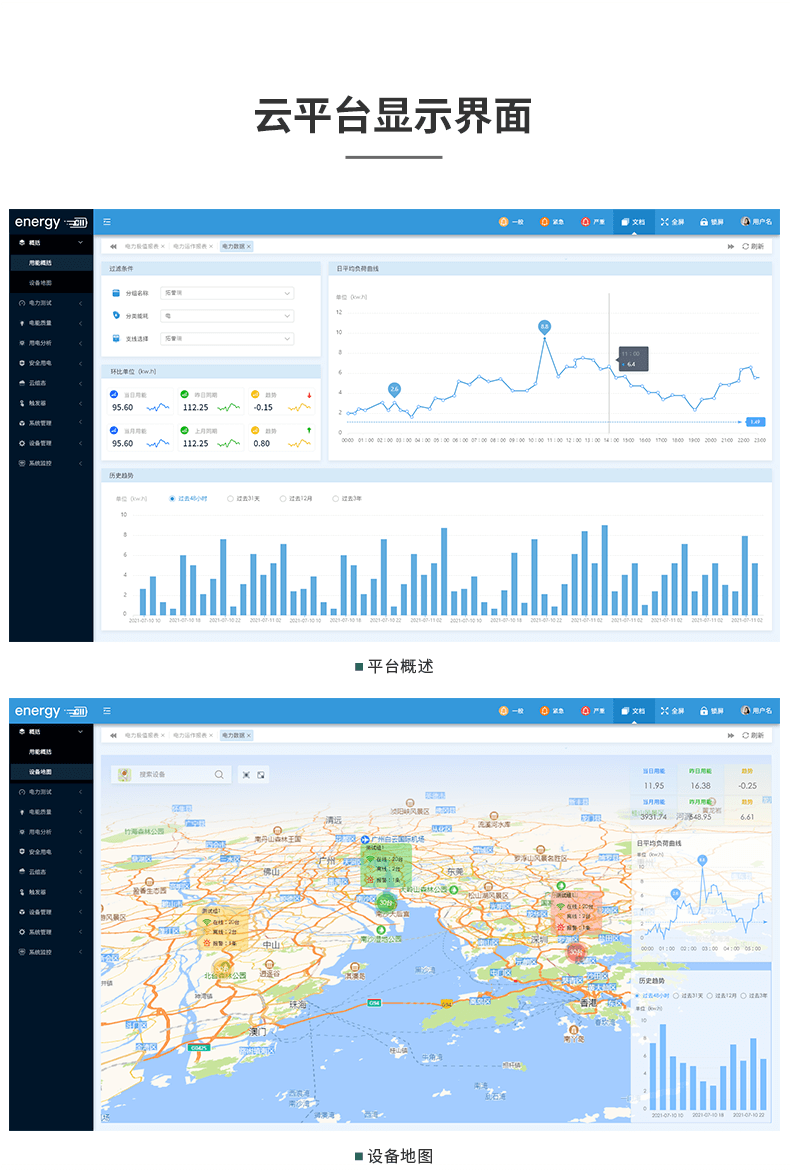Click the magnifier icon in the map search box
The image size is (790, 1172).
219,774
